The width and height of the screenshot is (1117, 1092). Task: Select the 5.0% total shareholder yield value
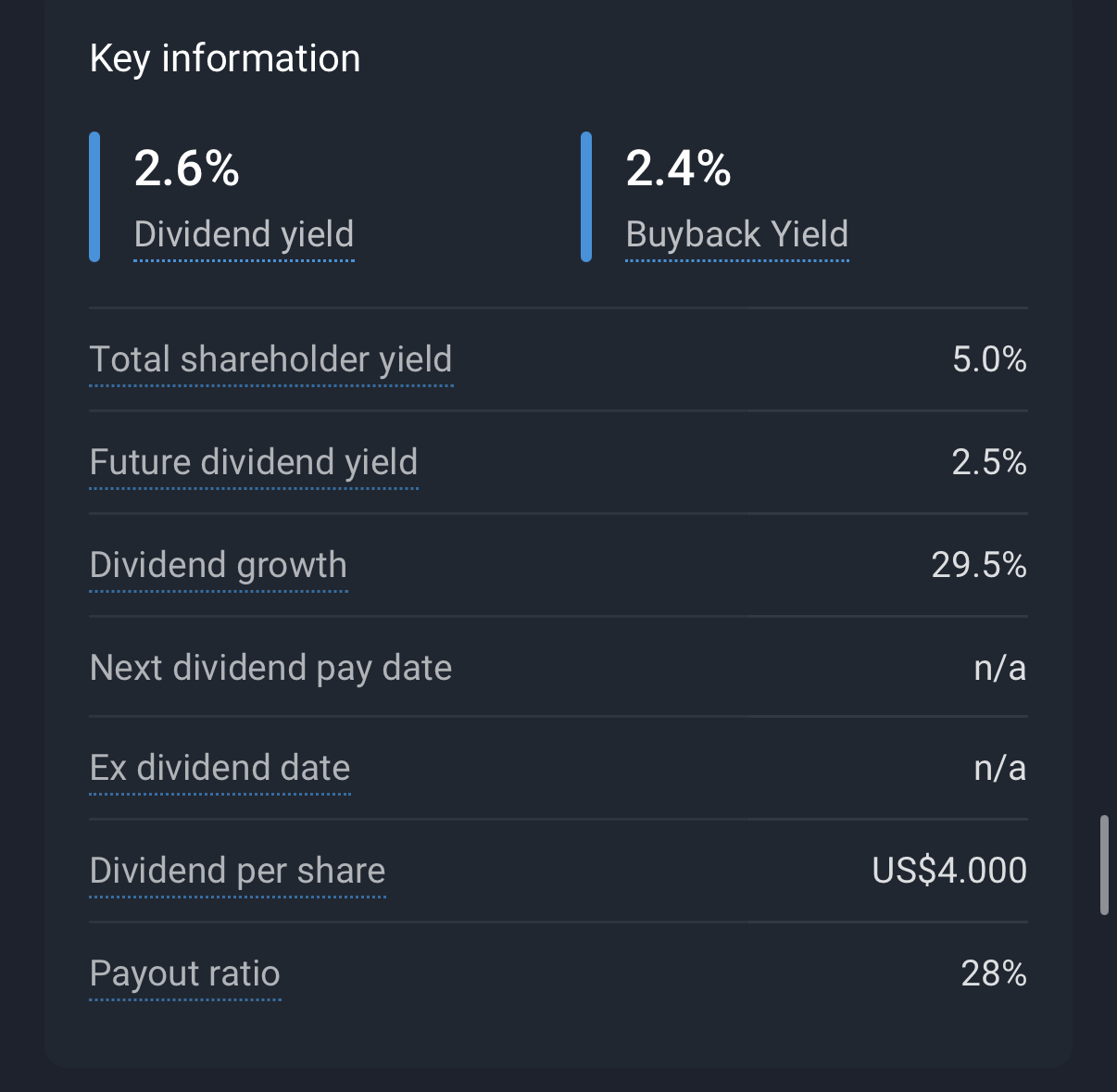(x=989, y=359)
